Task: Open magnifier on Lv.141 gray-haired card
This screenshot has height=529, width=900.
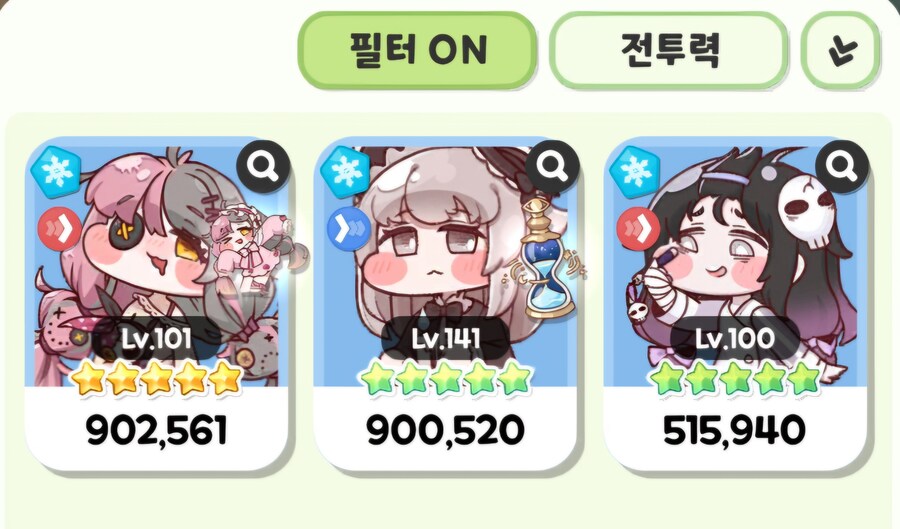Action: point(552,165)
